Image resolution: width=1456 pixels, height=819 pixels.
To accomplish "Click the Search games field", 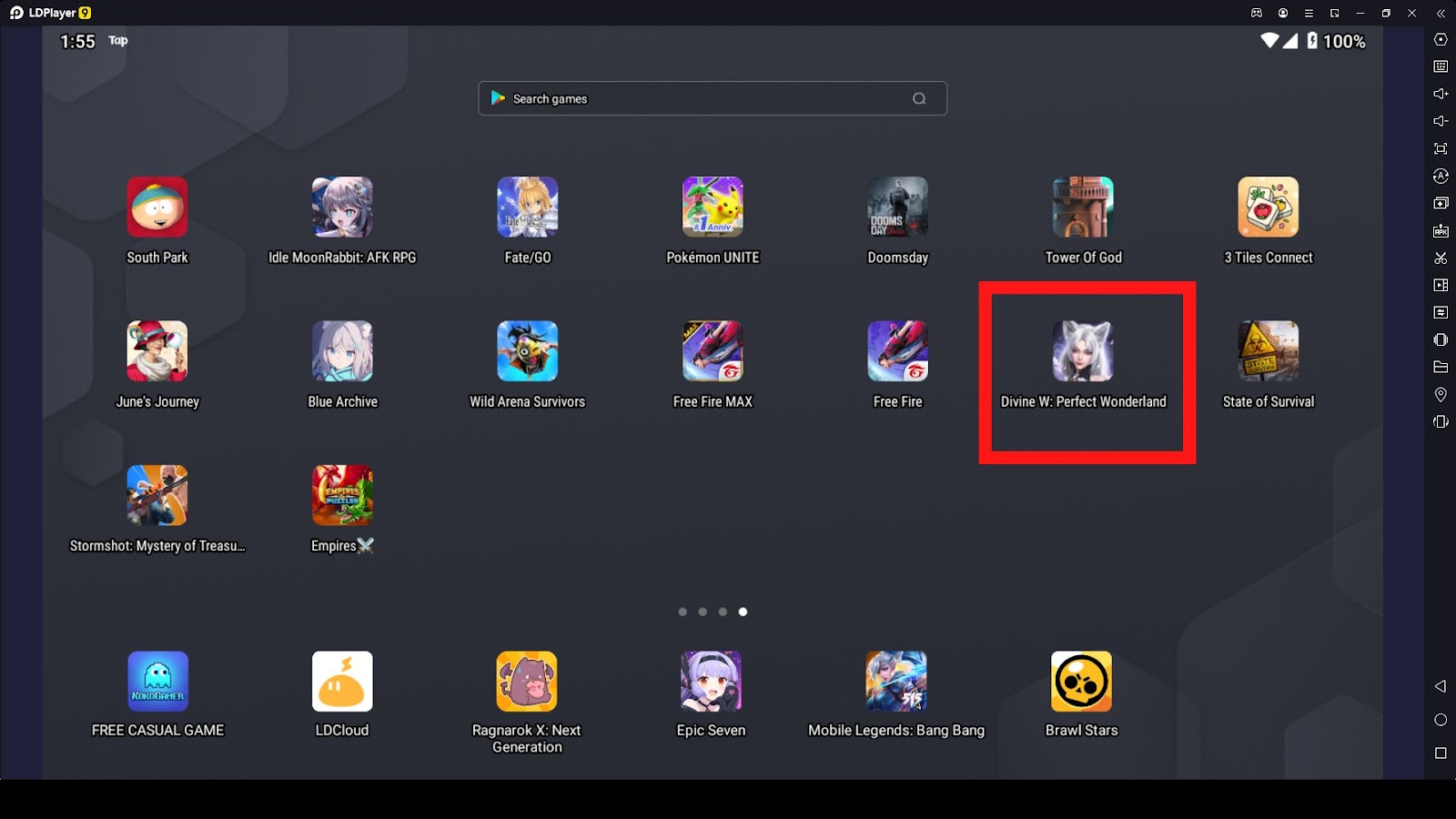I will tap(713, 98).
